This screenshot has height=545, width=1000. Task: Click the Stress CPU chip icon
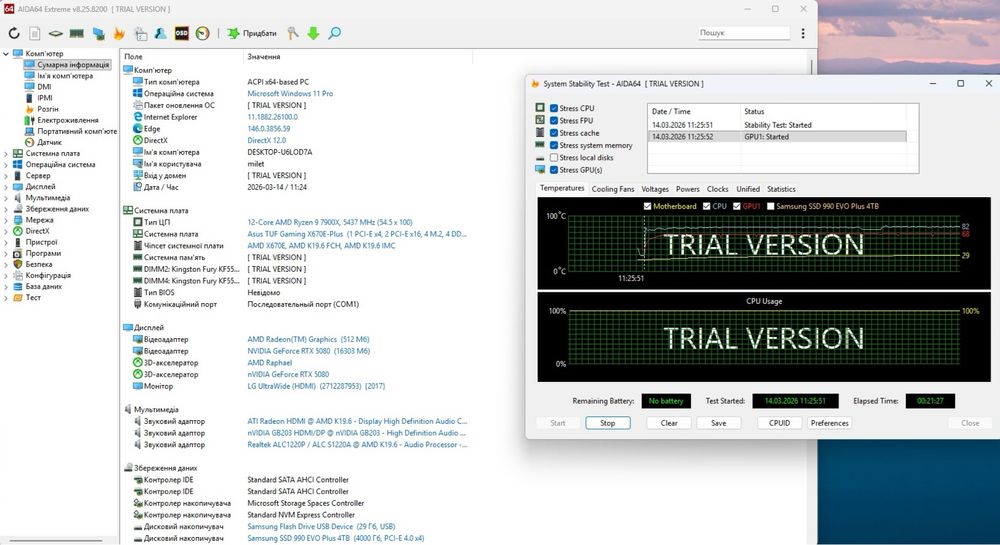click(540, 108)
